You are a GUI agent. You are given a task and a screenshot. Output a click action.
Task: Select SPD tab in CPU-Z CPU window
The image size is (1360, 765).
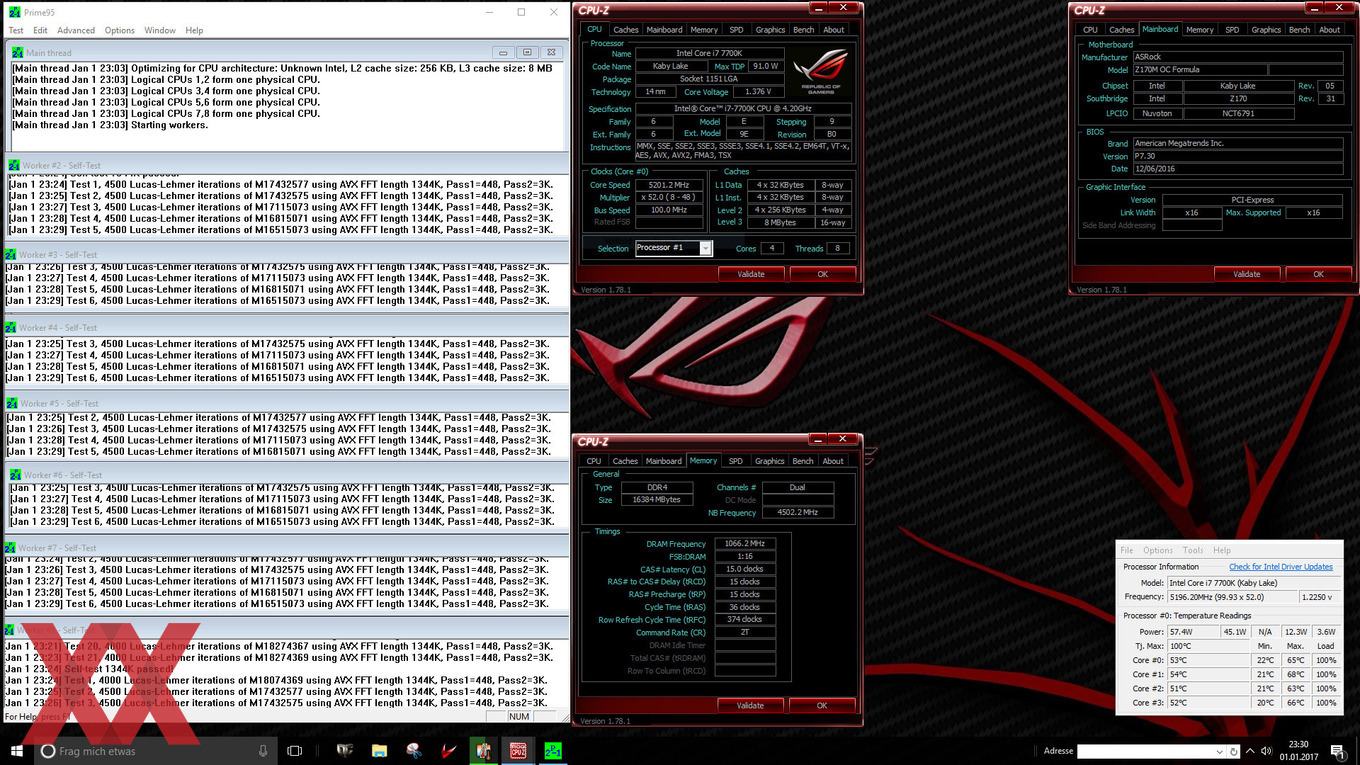click(736, 30)
